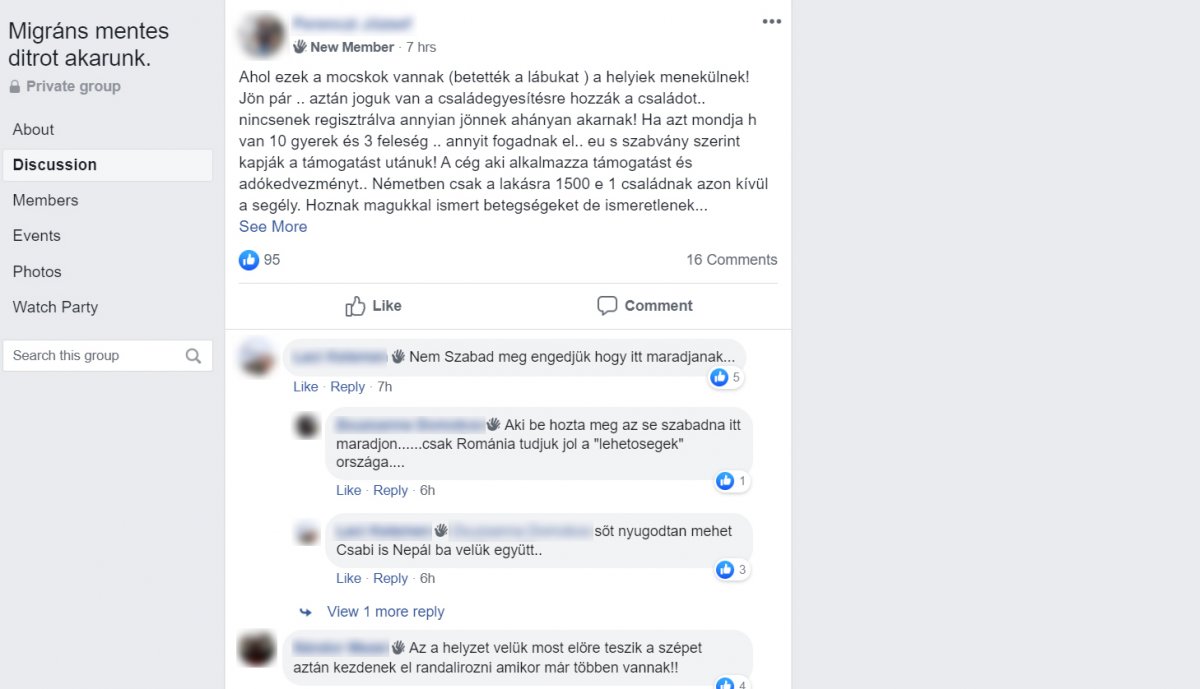Viewport: 1200px width, 689px height.
Task: Open the Photos section
Action: pyautogui.click(x=37, y=272)
